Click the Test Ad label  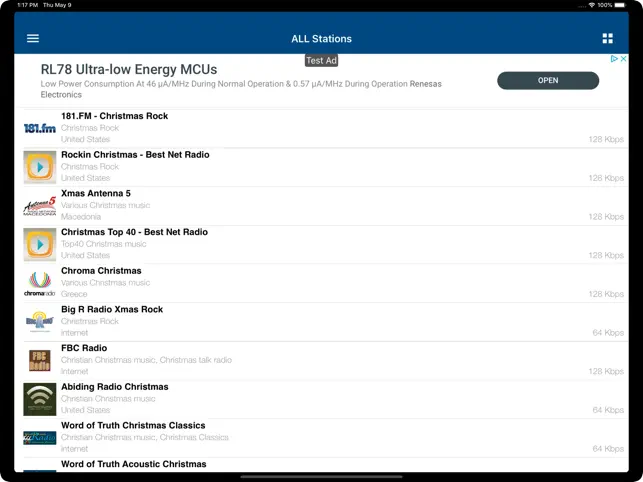(x=322, y=61)
